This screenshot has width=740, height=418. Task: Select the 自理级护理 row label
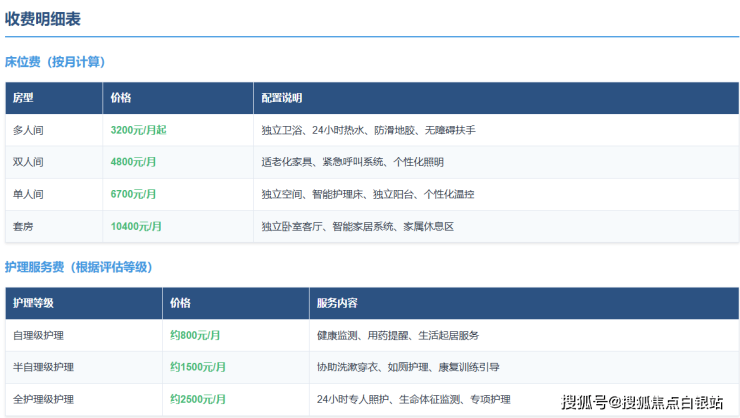(39, 335)
